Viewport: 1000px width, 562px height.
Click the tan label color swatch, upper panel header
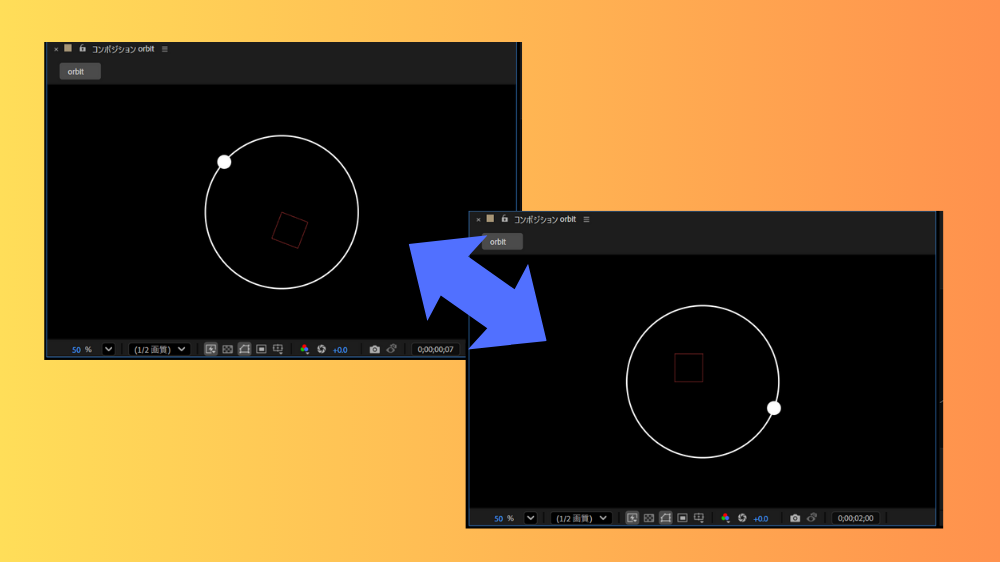pos(68,48)
